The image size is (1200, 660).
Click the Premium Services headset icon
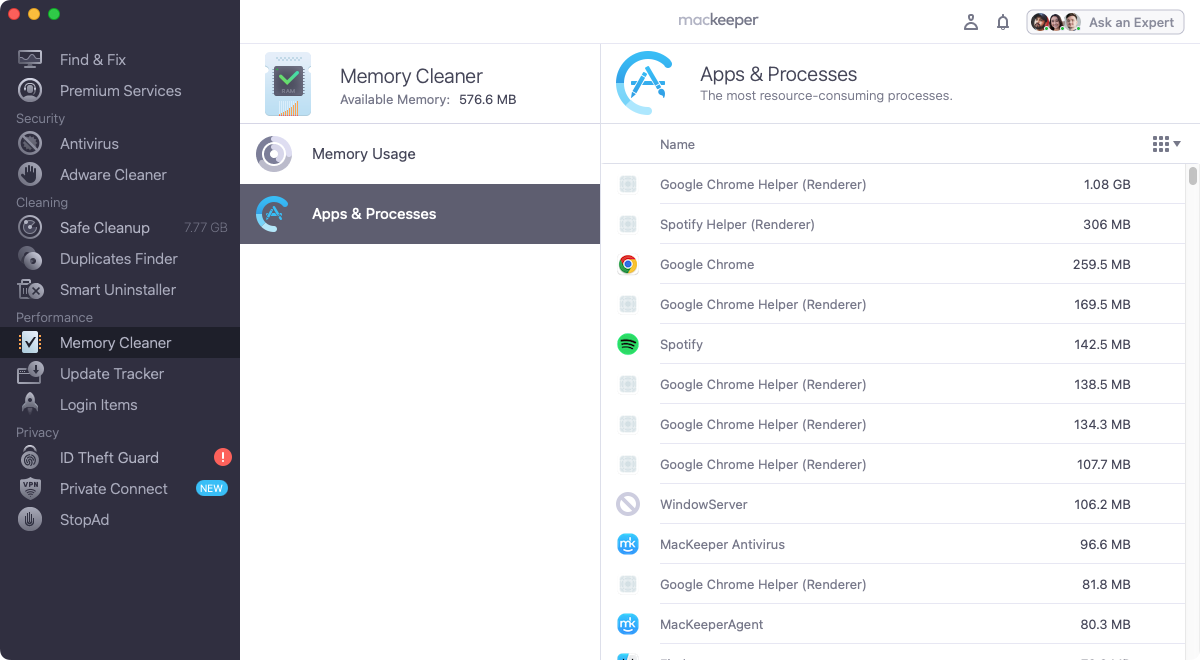coord(30,90)
